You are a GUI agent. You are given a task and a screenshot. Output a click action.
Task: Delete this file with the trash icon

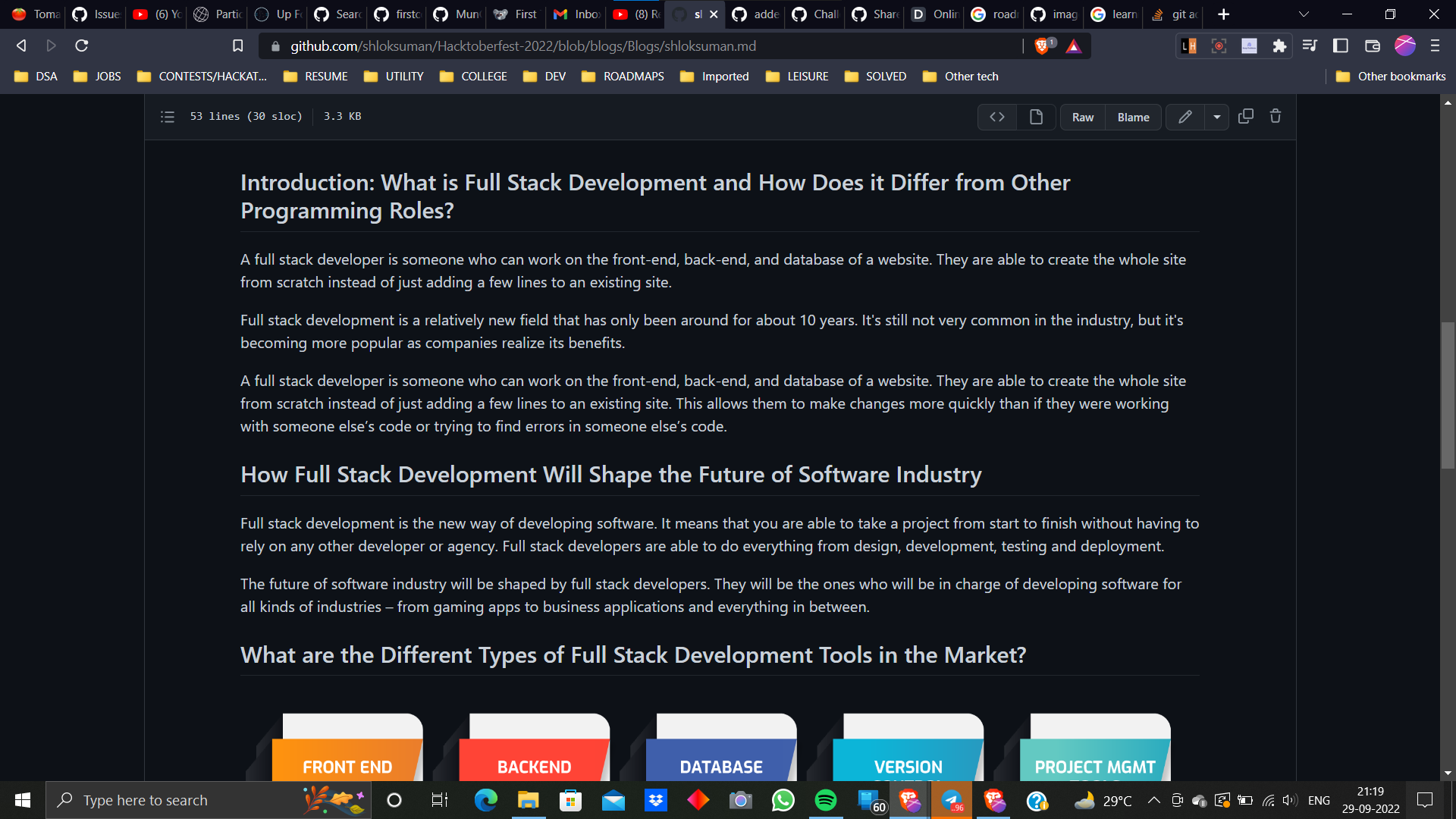click(1276, 116)
